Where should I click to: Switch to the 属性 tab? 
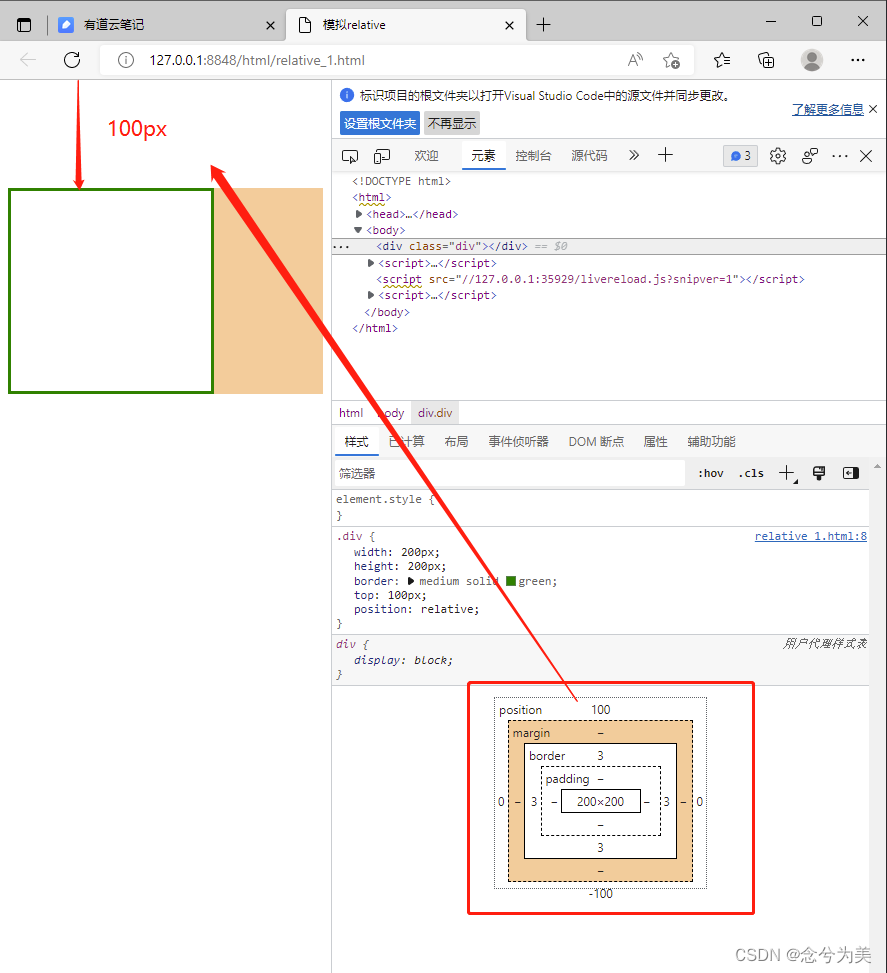[x=655, y=442]
